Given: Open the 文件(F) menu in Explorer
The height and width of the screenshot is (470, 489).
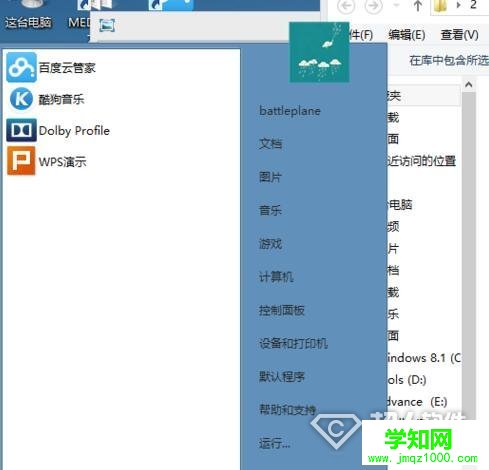Looking at the screenshot, I should click(361, 35).
